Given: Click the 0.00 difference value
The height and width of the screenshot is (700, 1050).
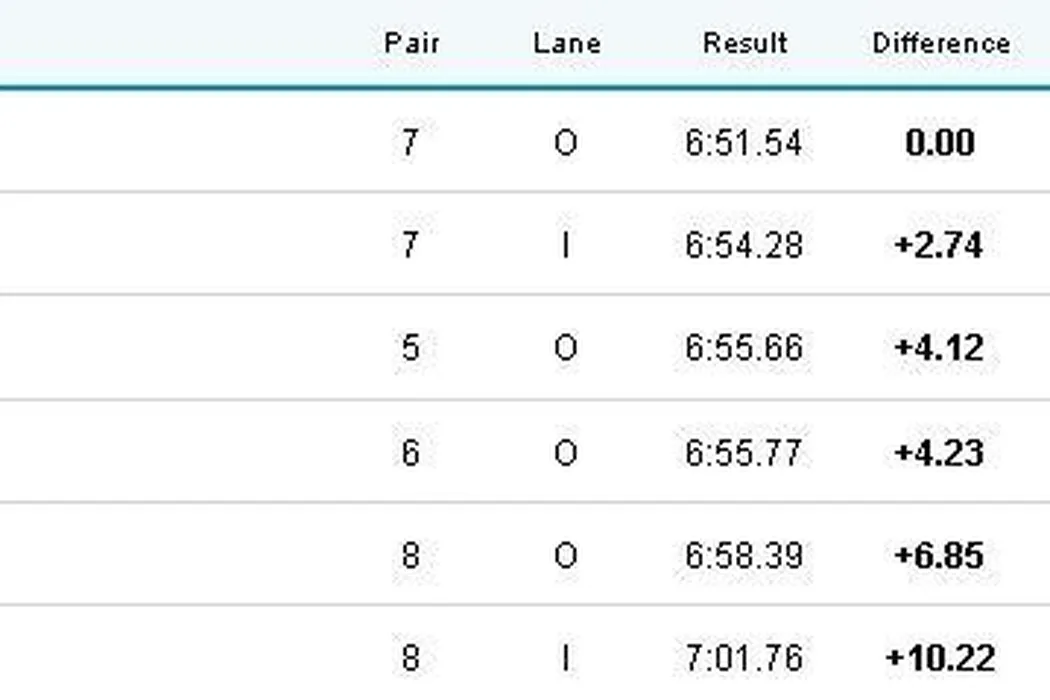Looking at the screenshot, I should [939, 143].
